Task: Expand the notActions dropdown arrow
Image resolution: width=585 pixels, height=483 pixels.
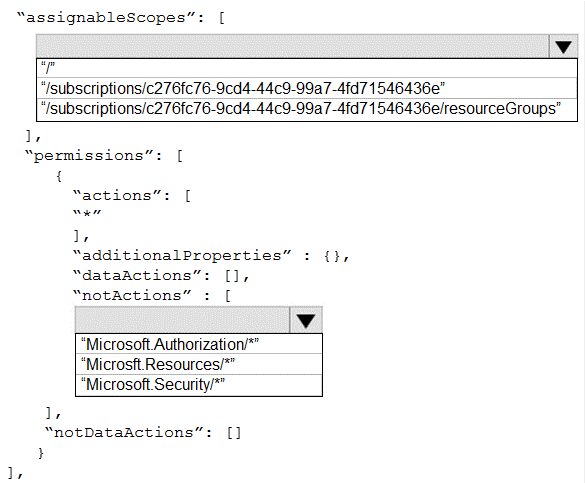Action: [x=306, y=320]
